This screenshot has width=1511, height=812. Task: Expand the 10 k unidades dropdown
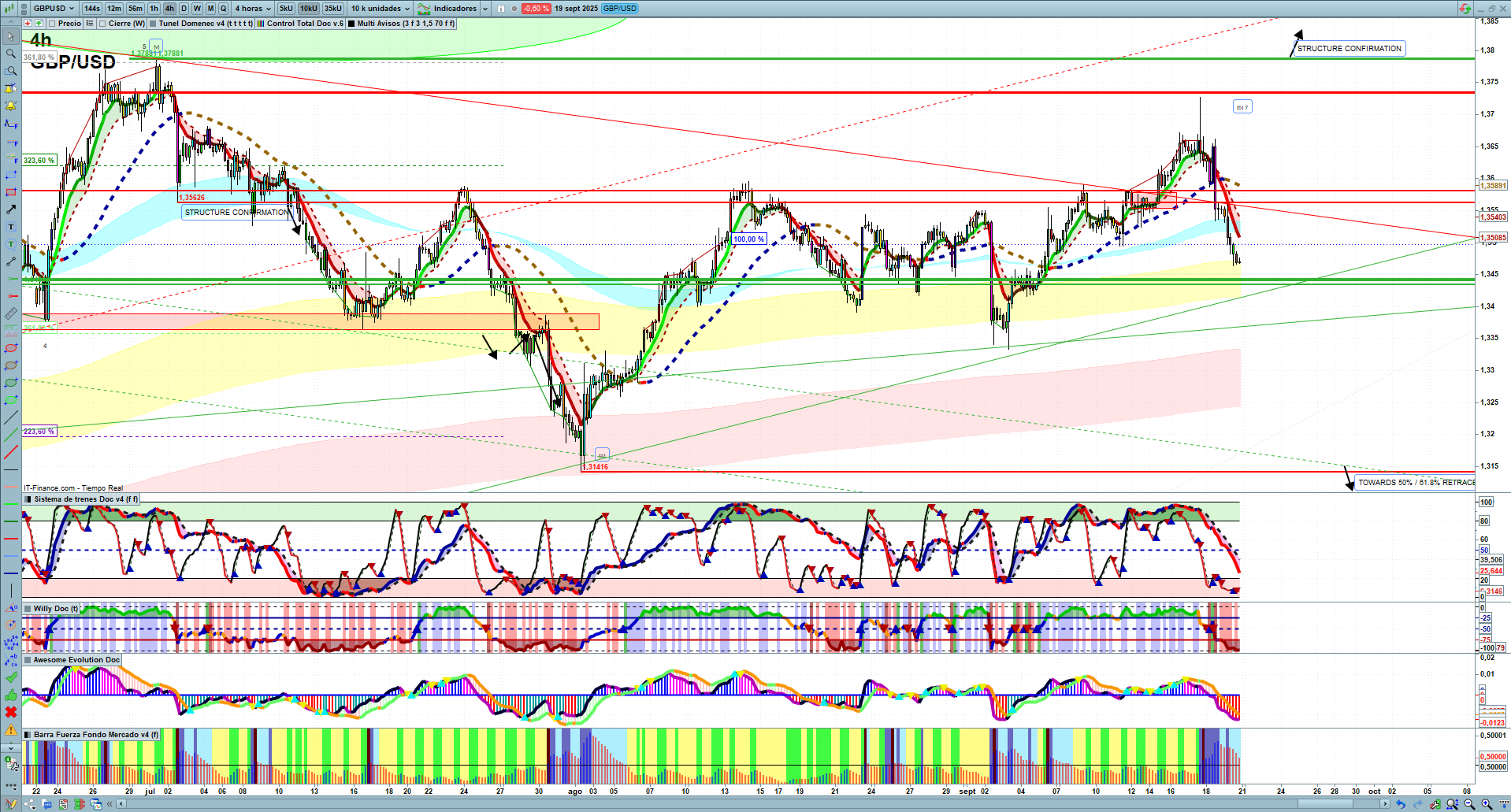(x=381, y=9)
